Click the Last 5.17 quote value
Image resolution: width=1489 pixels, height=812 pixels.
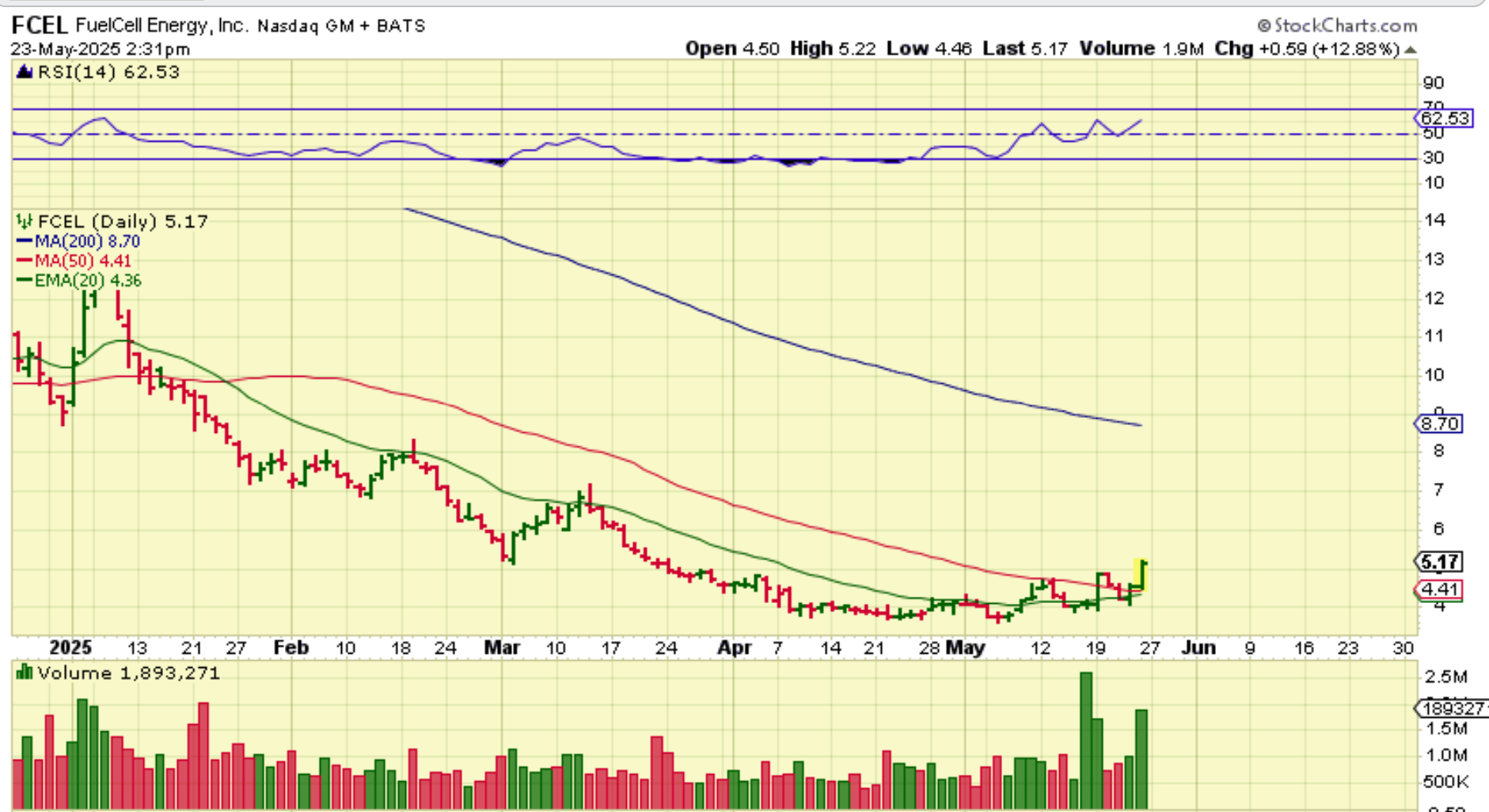point(1026,48)
